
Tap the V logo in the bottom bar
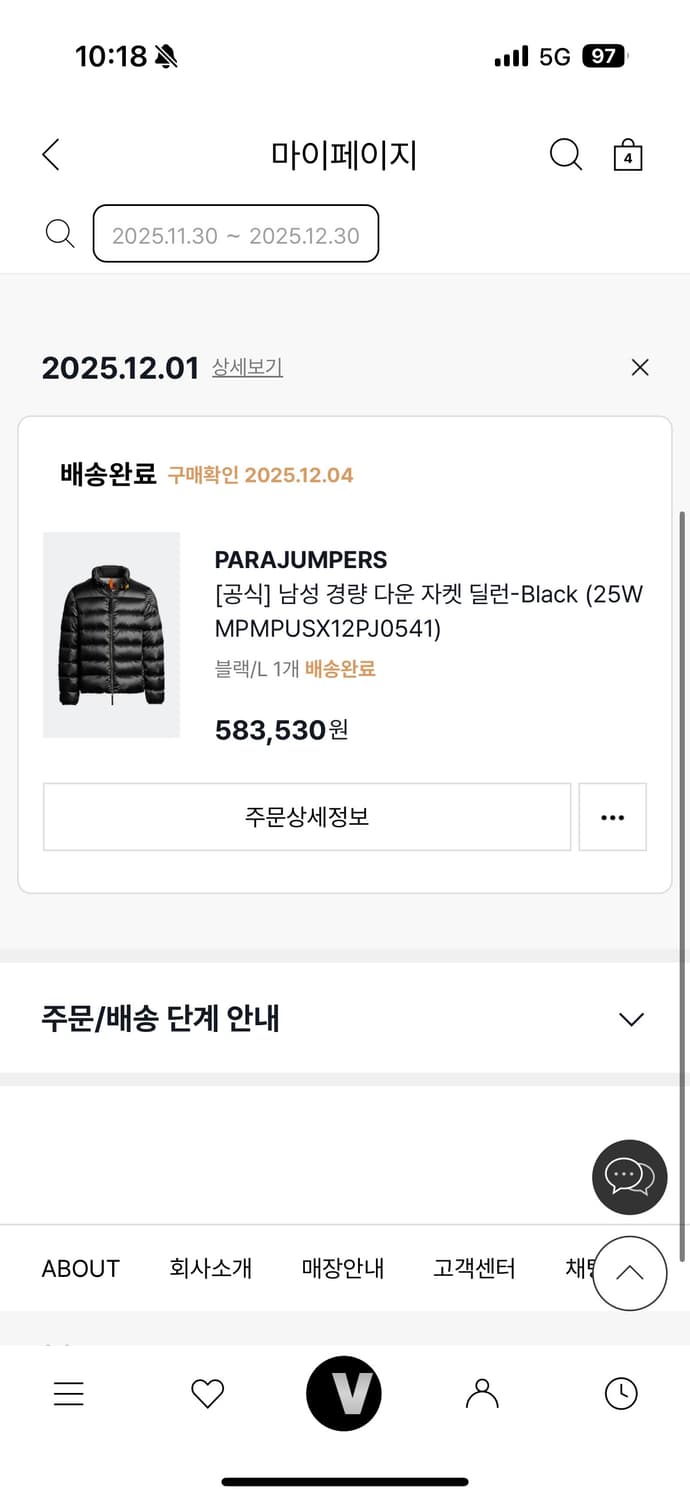[x=344, y=1393]
